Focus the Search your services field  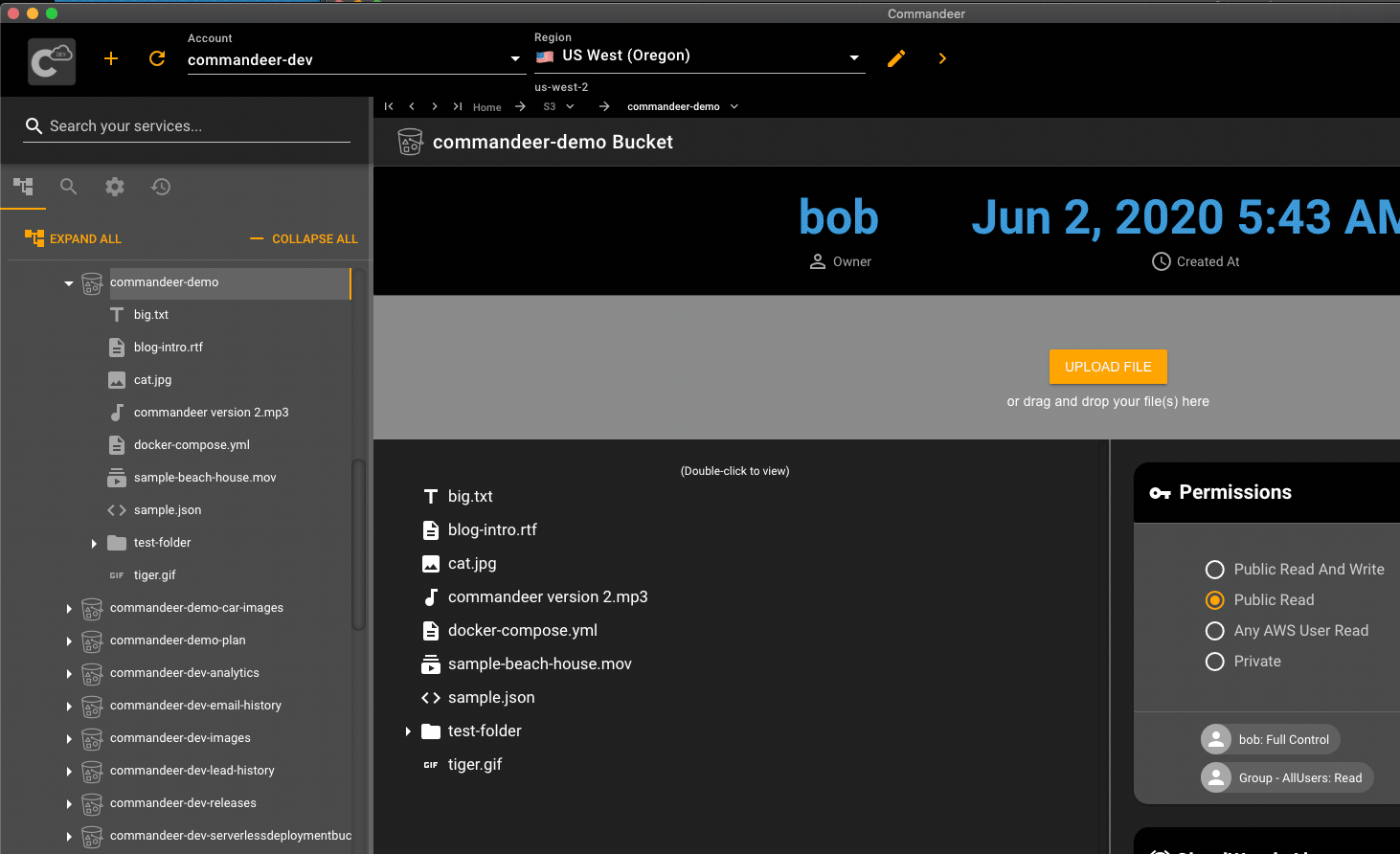pos(187,126)
